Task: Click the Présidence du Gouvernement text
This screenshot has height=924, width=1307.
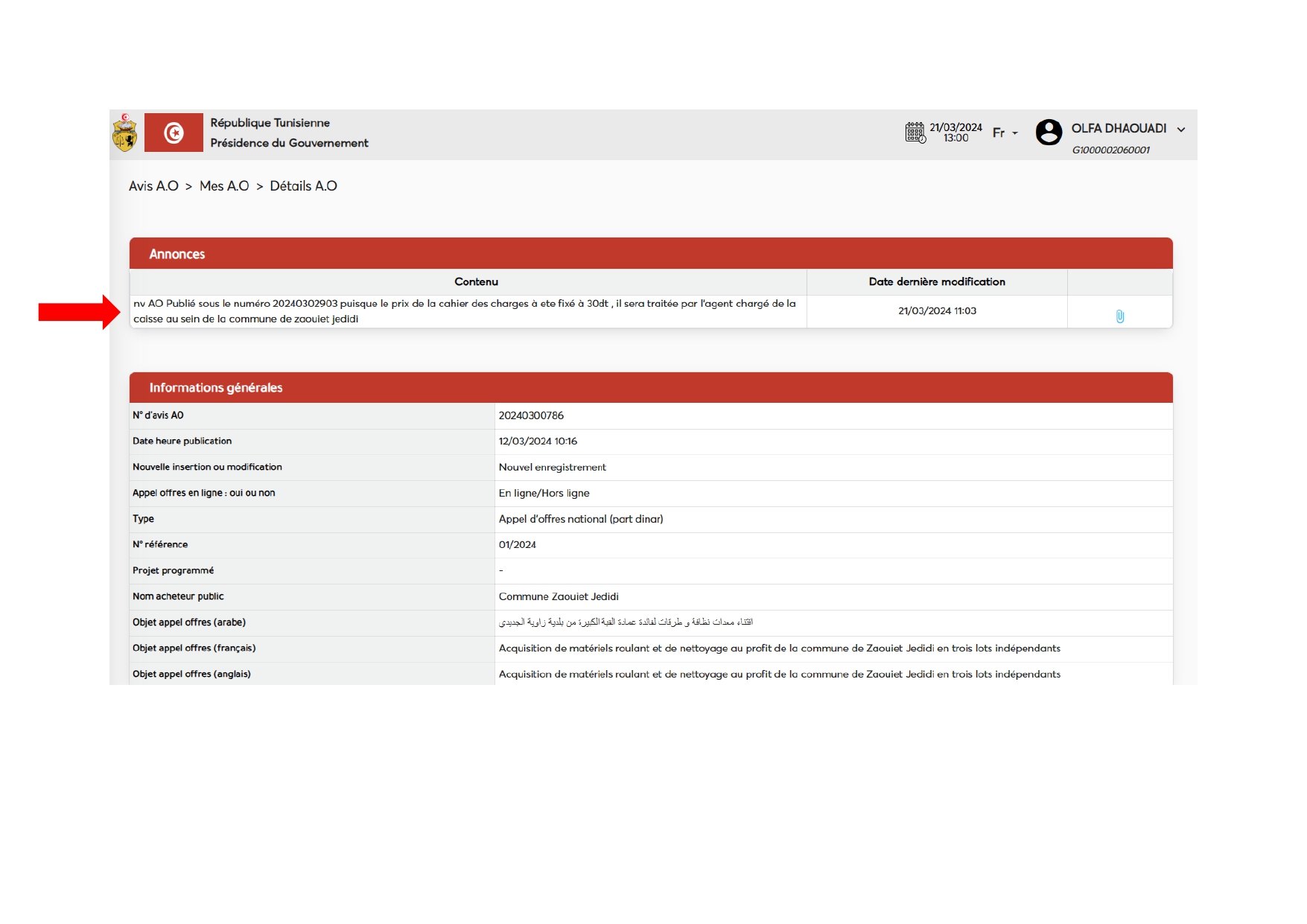Action: (x=289, y=143)
